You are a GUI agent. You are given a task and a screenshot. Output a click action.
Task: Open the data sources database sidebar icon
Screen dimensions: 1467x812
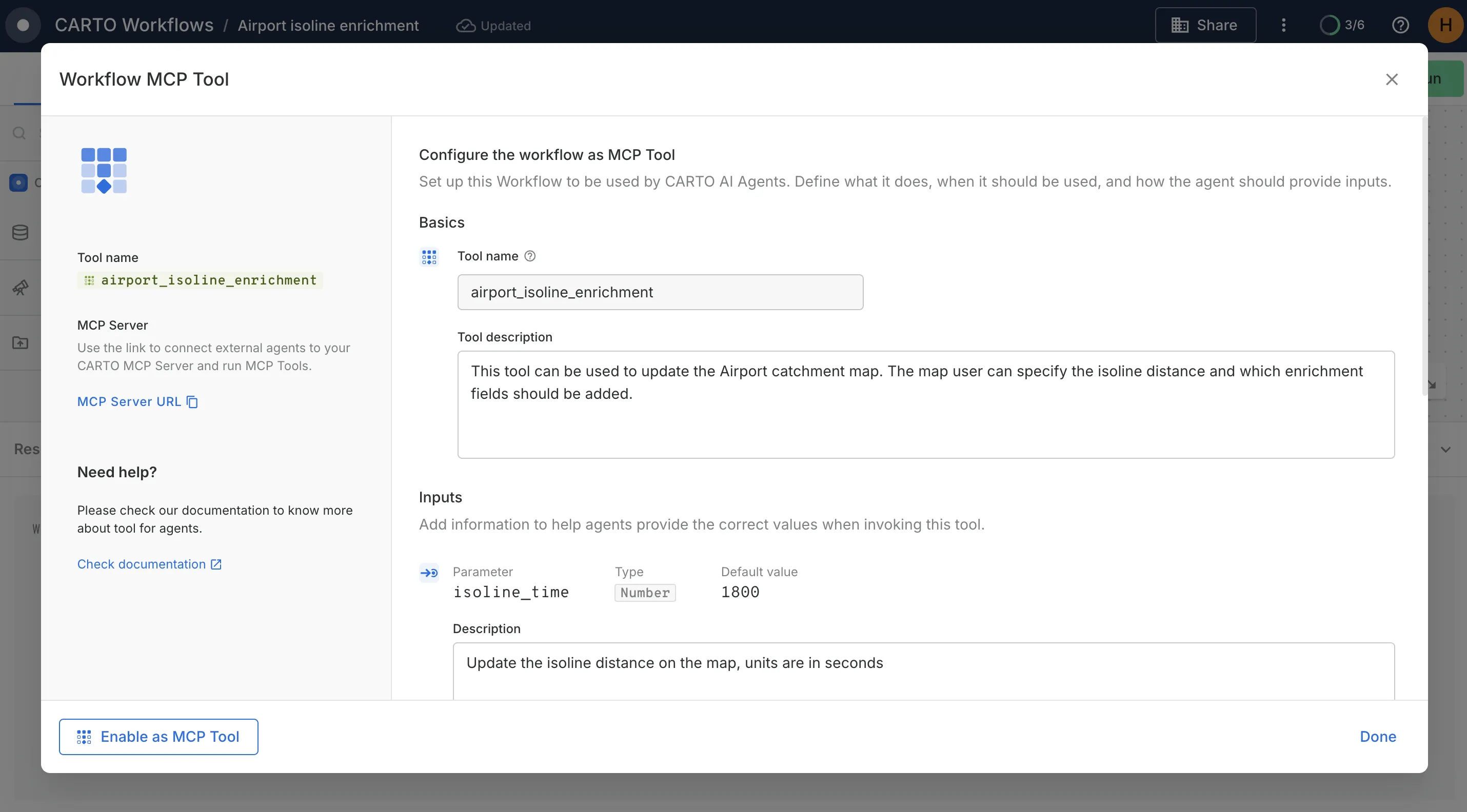click(21, 232)
